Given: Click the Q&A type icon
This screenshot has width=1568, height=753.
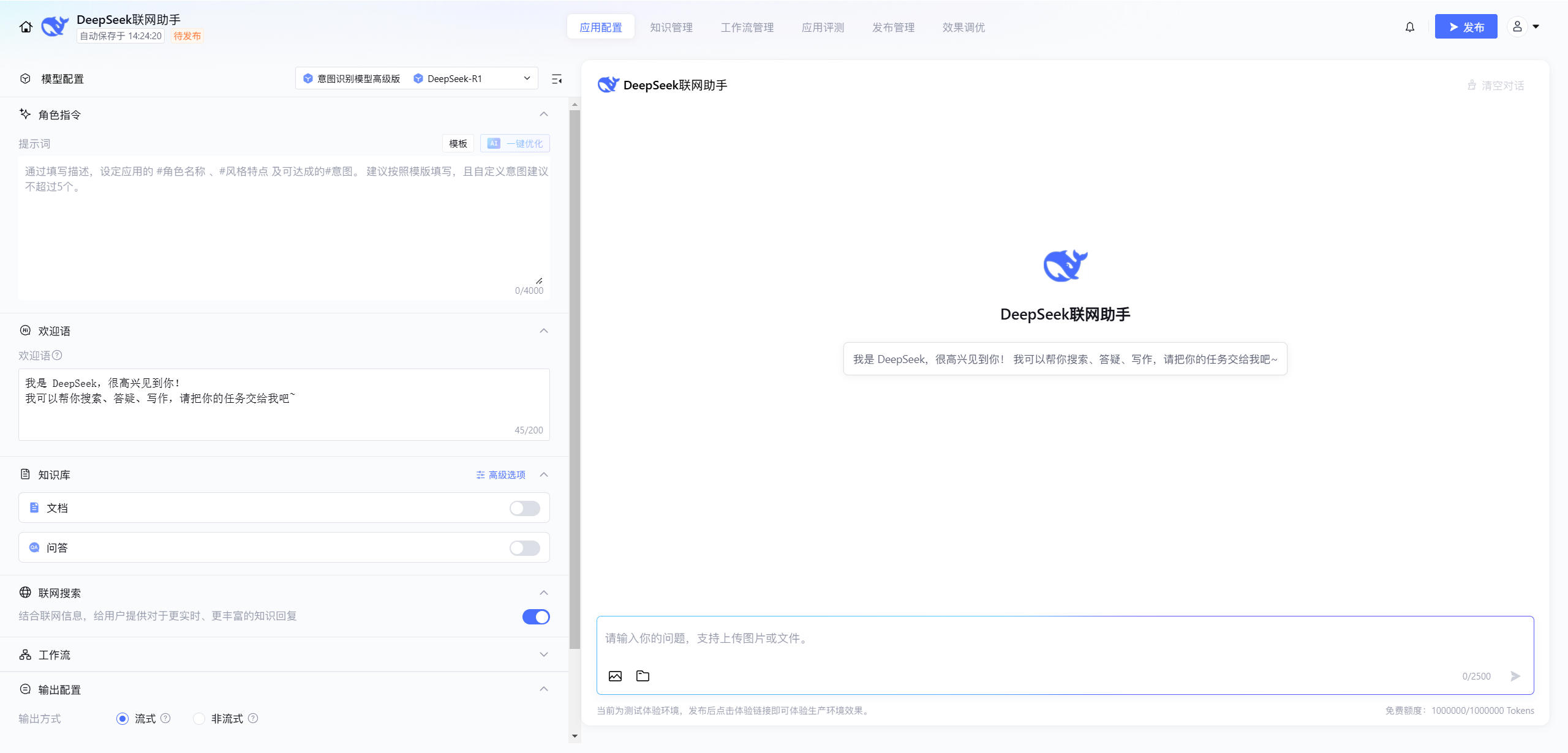Looking at the screenshot, I should (34, 547).
